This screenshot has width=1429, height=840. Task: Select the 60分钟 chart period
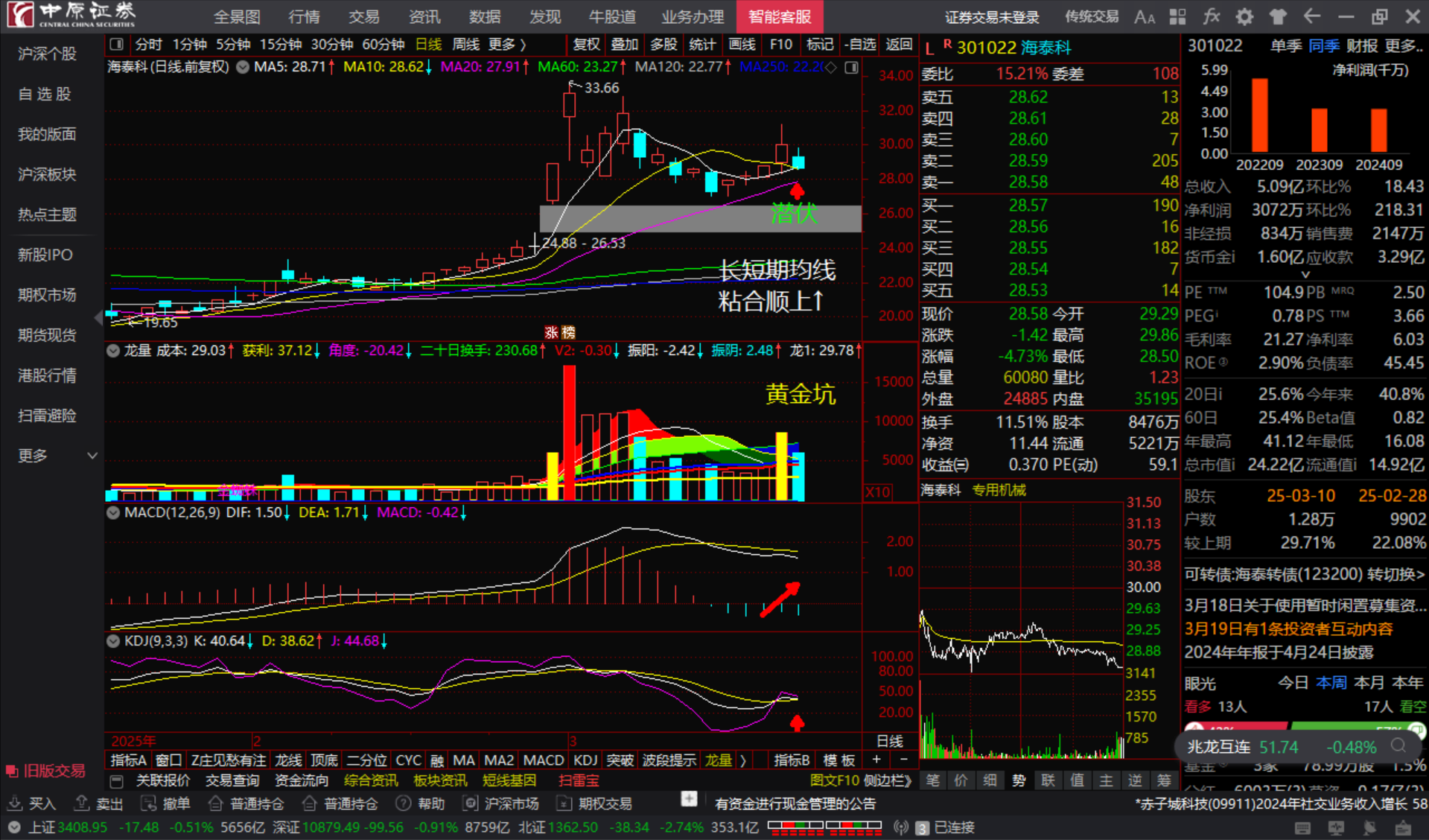[x=383, y=45]
